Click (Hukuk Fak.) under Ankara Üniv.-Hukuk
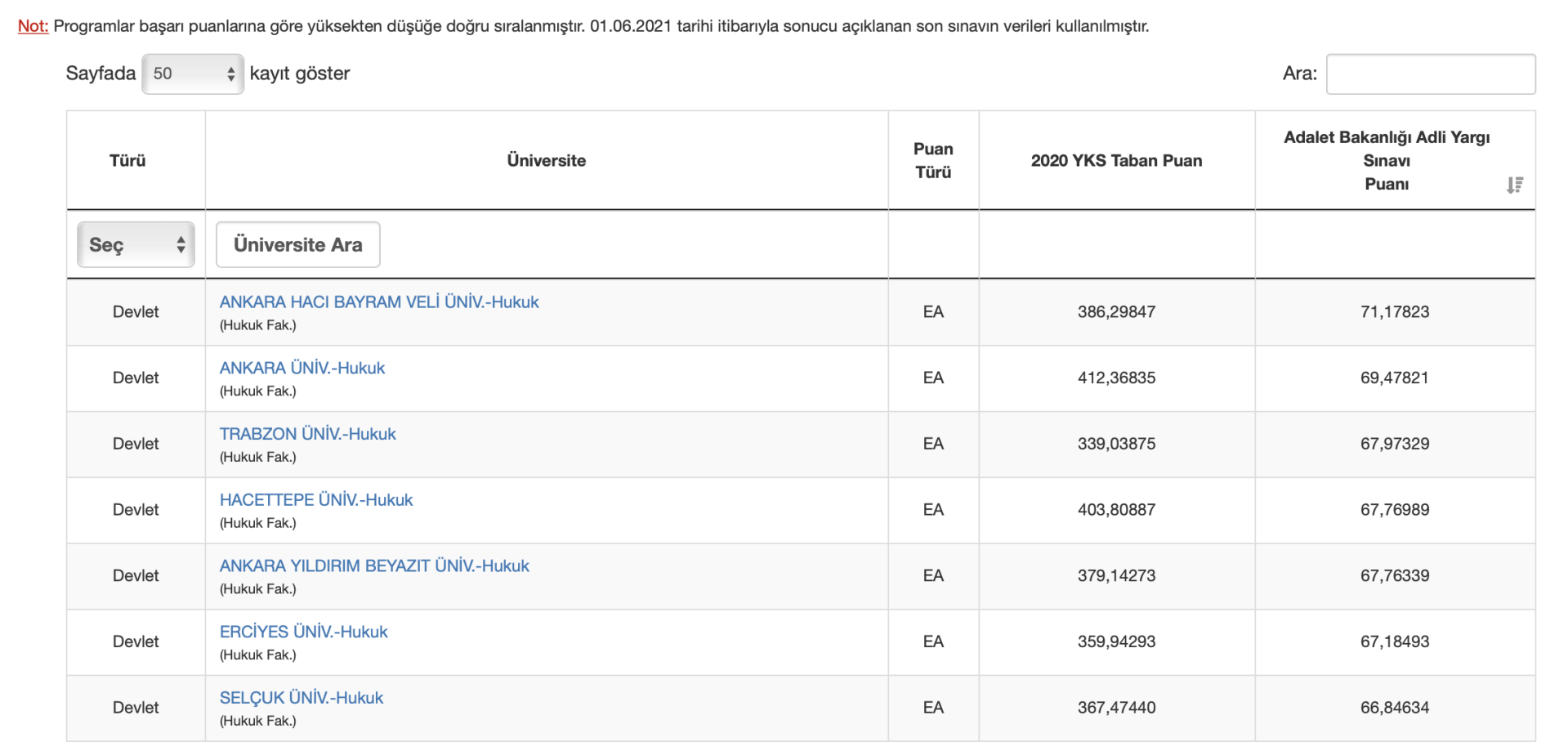Viewport: 1568px width, 742px height. pos(258,391)
